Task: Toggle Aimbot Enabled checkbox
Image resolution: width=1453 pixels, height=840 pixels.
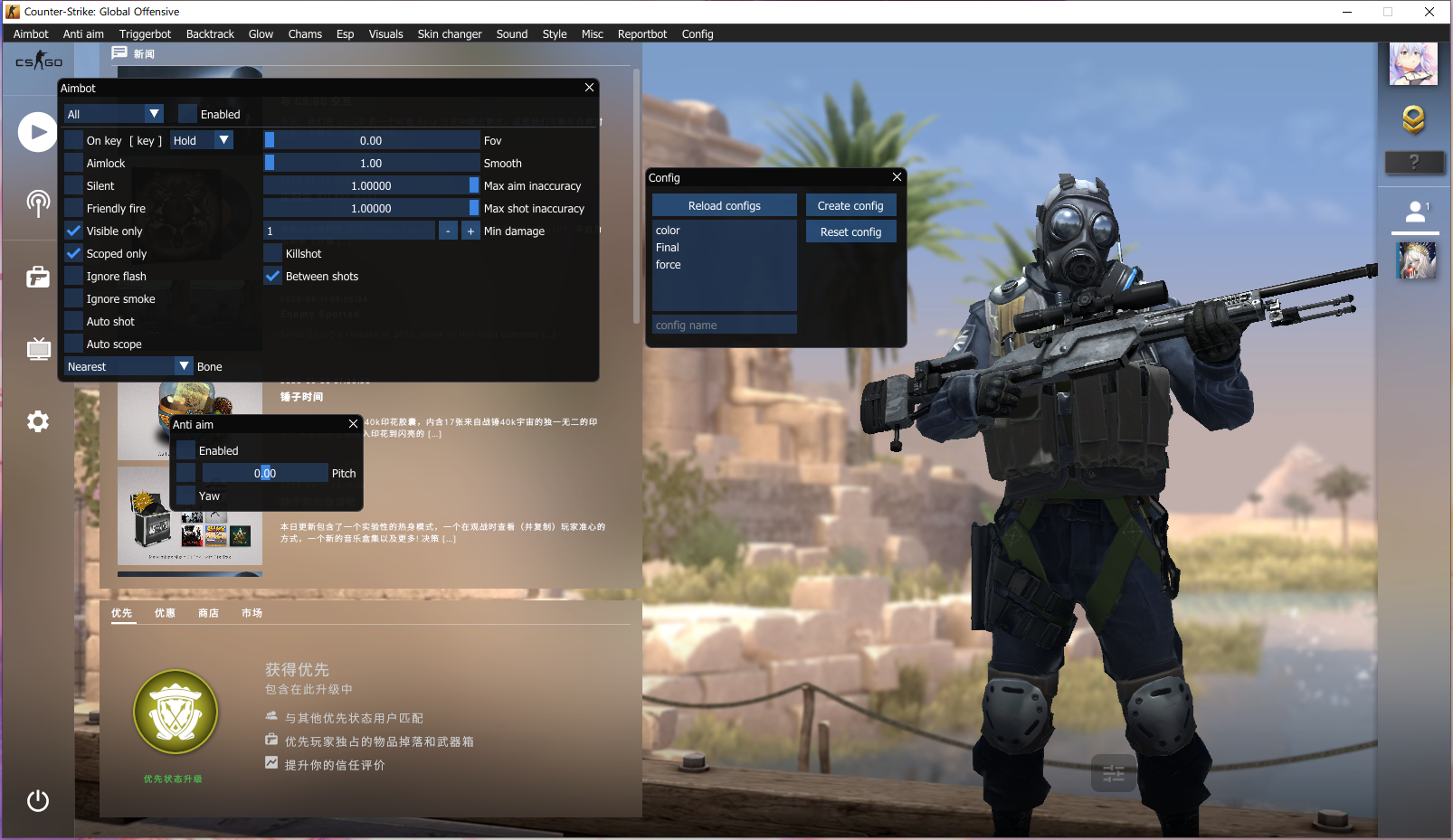Action: (187, 114)
